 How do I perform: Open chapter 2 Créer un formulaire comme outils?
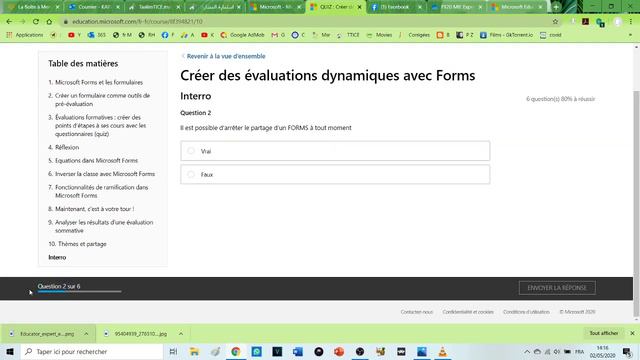[x=102, y=100]
